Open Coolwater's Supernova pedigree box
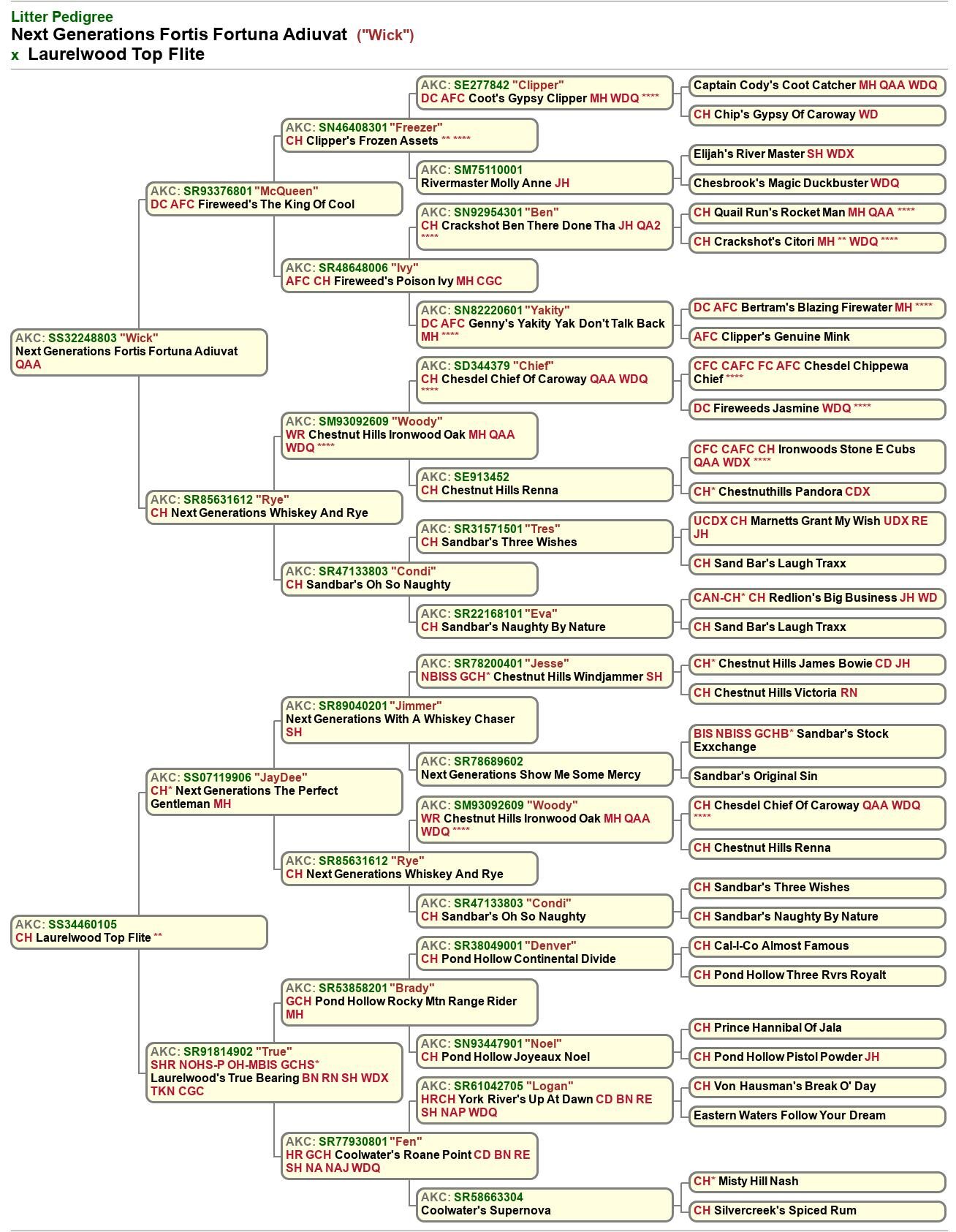 (545, 1204)
